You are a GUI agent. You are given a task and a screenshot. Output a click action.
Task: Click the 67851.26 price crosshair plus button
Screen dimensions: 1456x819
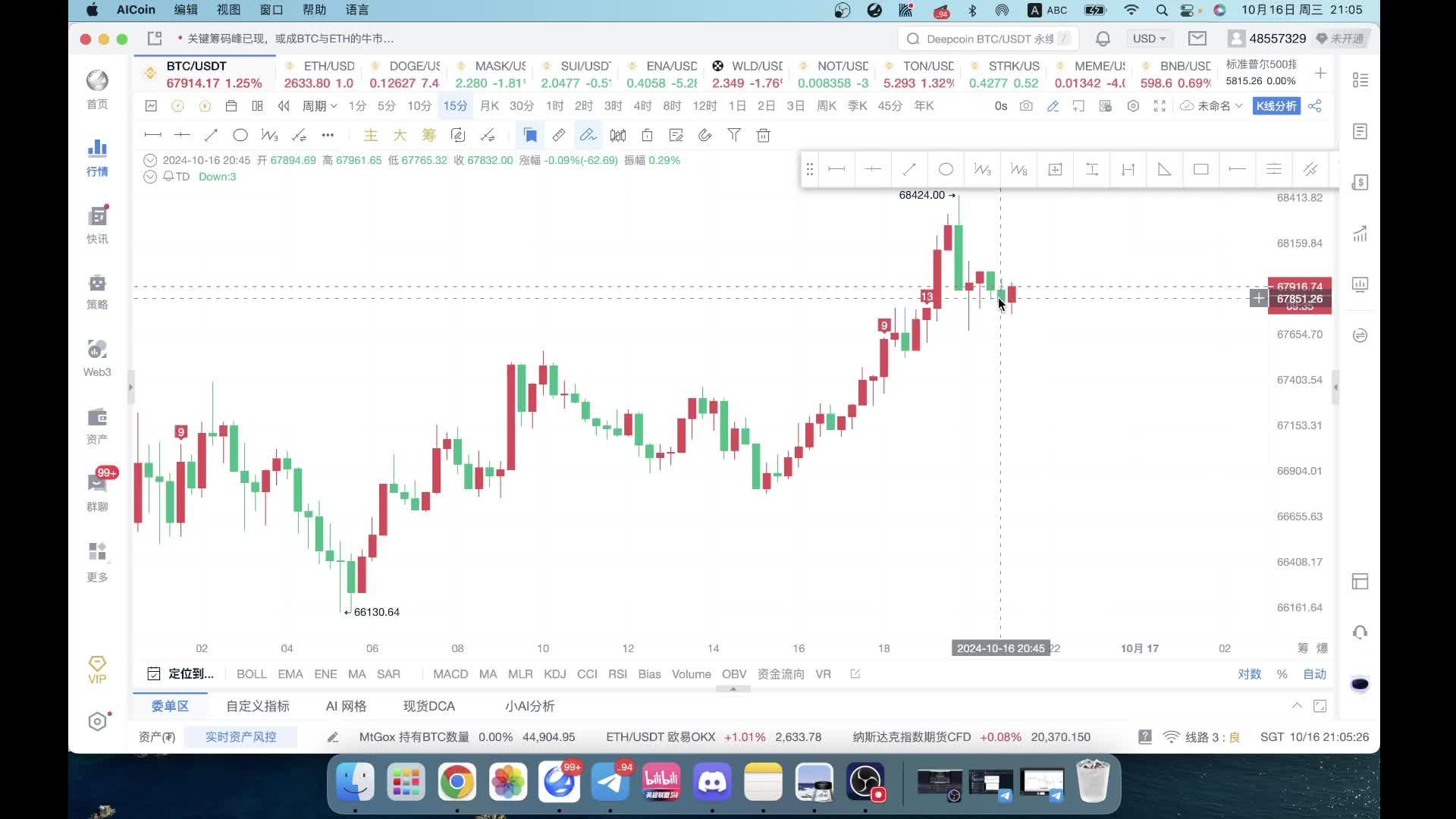[1259, 298]
